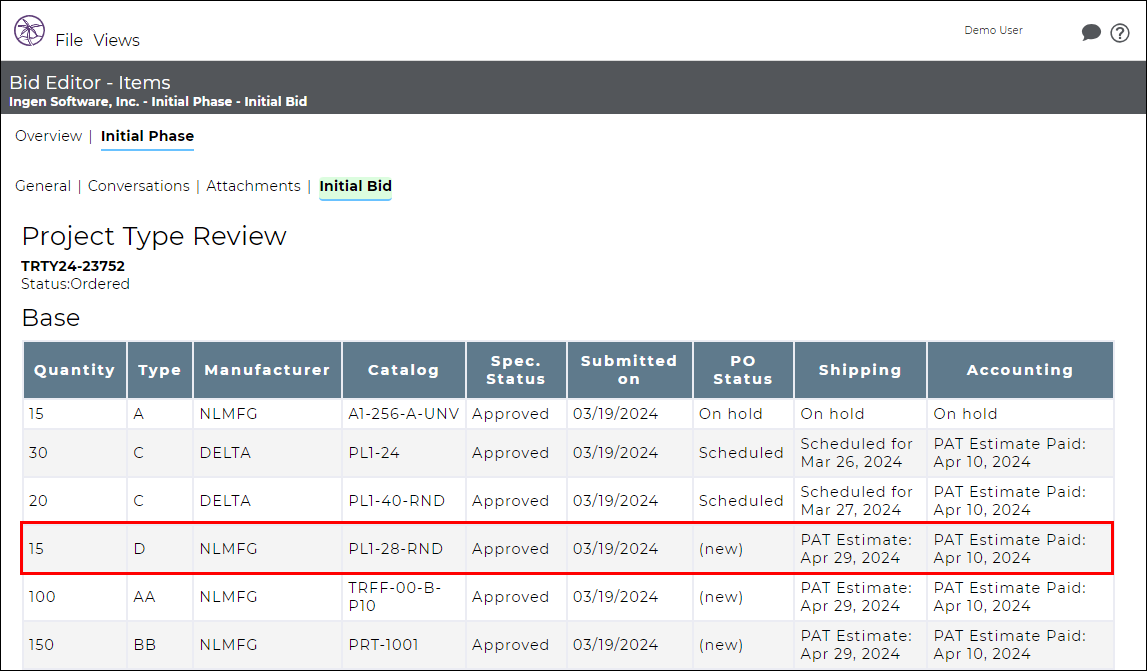Open the chat message icon
The height and width of the screenshot is (671, 1147).
pos(1091,32)
